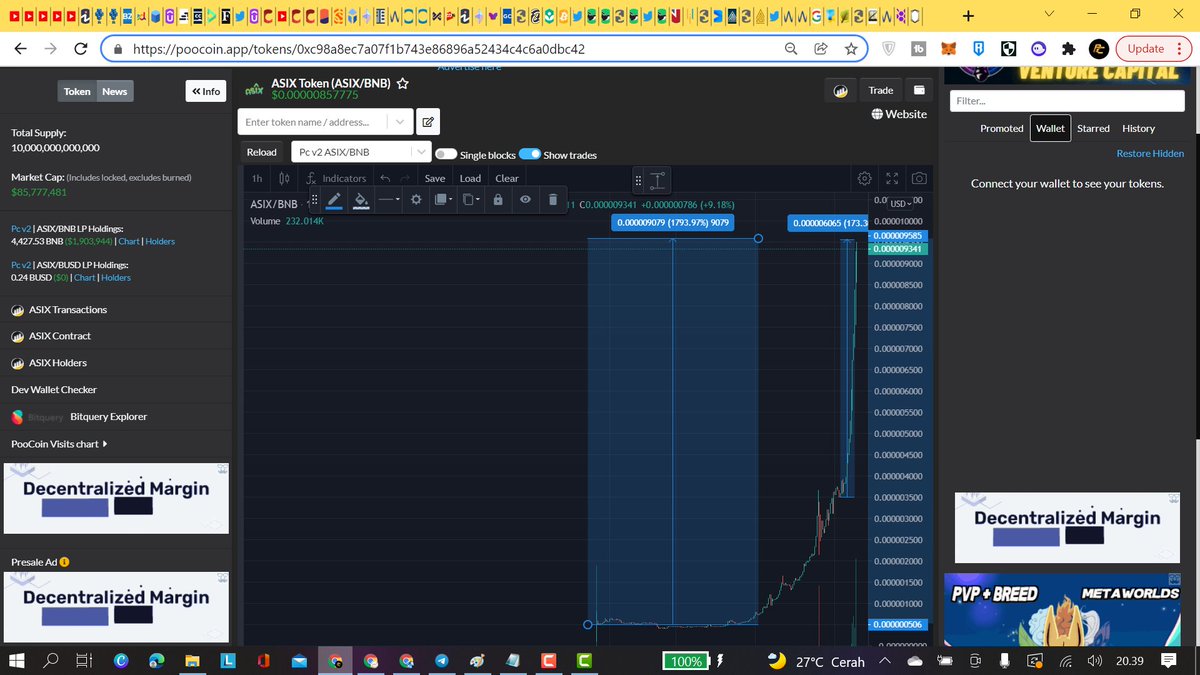Clear the chart drawings

(x=507, y=178)
